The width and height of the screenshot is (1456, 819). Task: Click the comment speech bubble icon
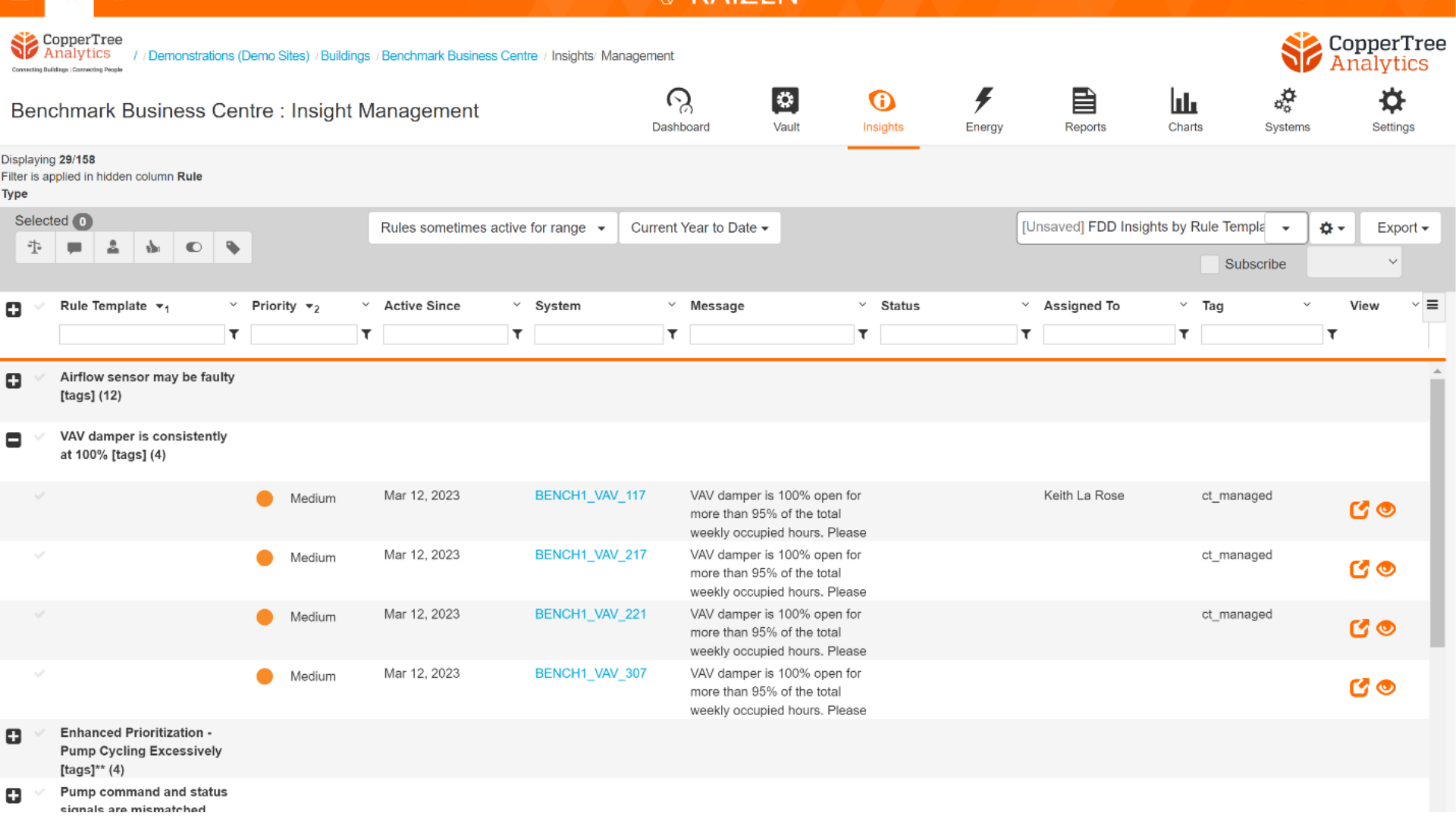pyautogui.click(x=74, y=247)
